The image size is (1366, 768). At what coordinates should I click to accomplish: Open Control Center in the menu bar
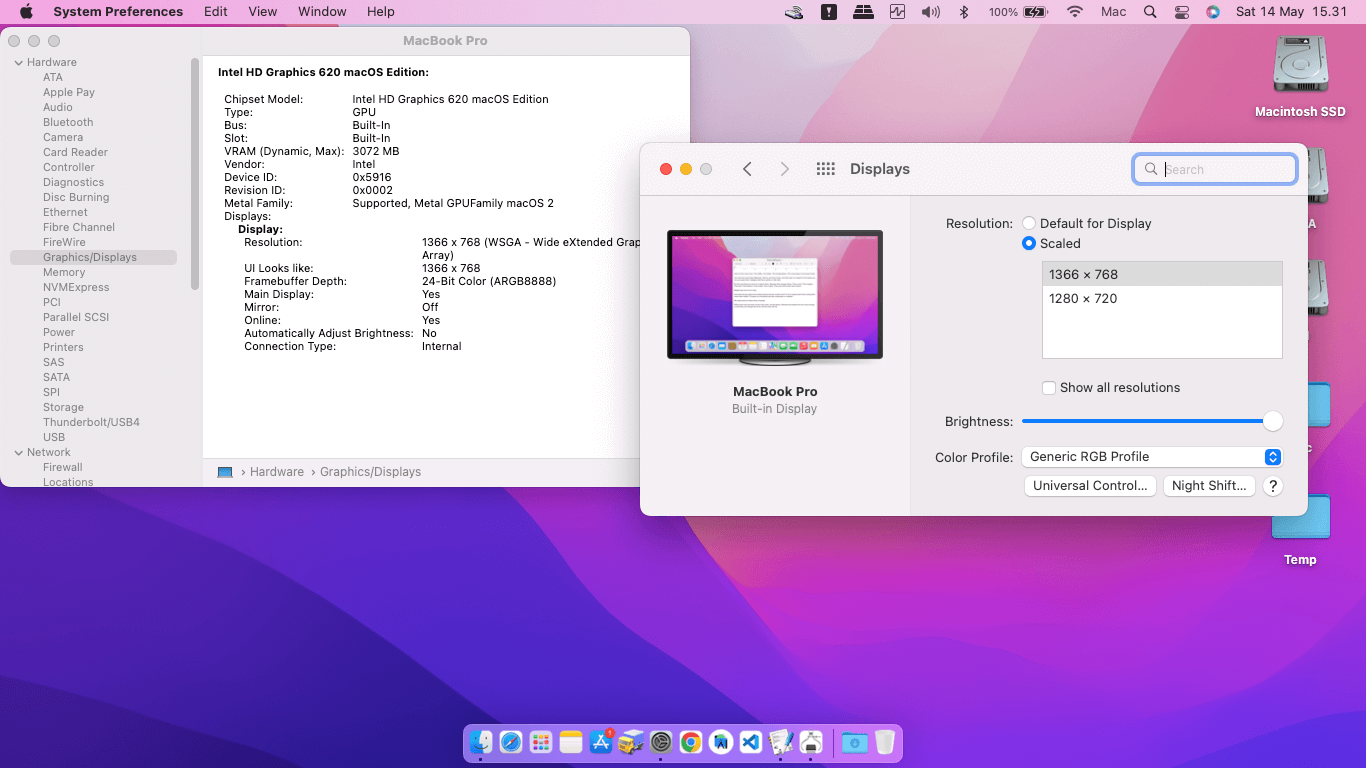[1182, 12]
